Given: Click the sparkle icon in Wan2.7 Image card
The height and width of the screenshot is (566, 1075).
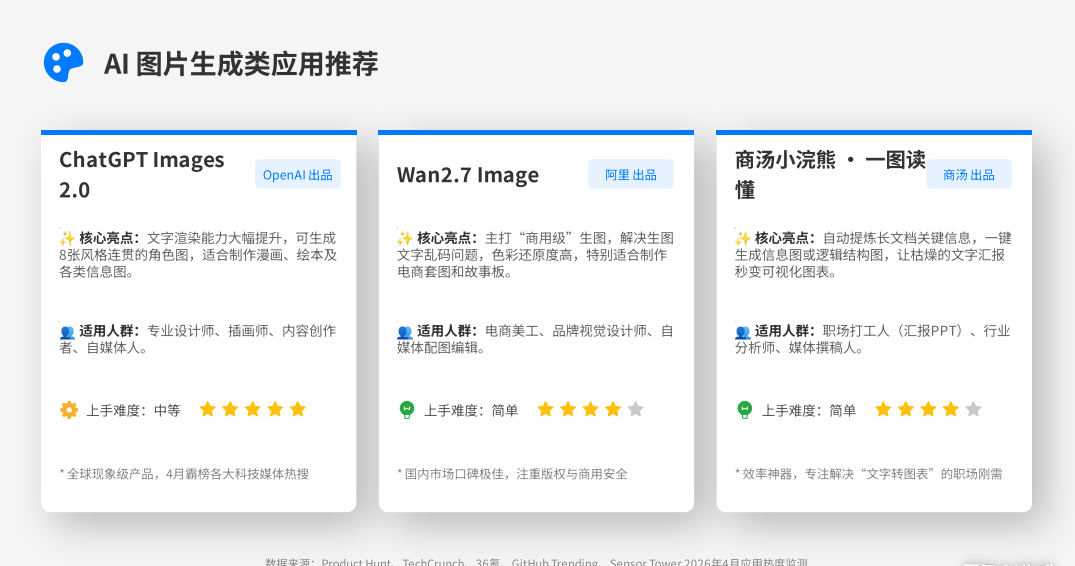Looking at the screenshot, I should pyautogui.click(x=405, y=238).
